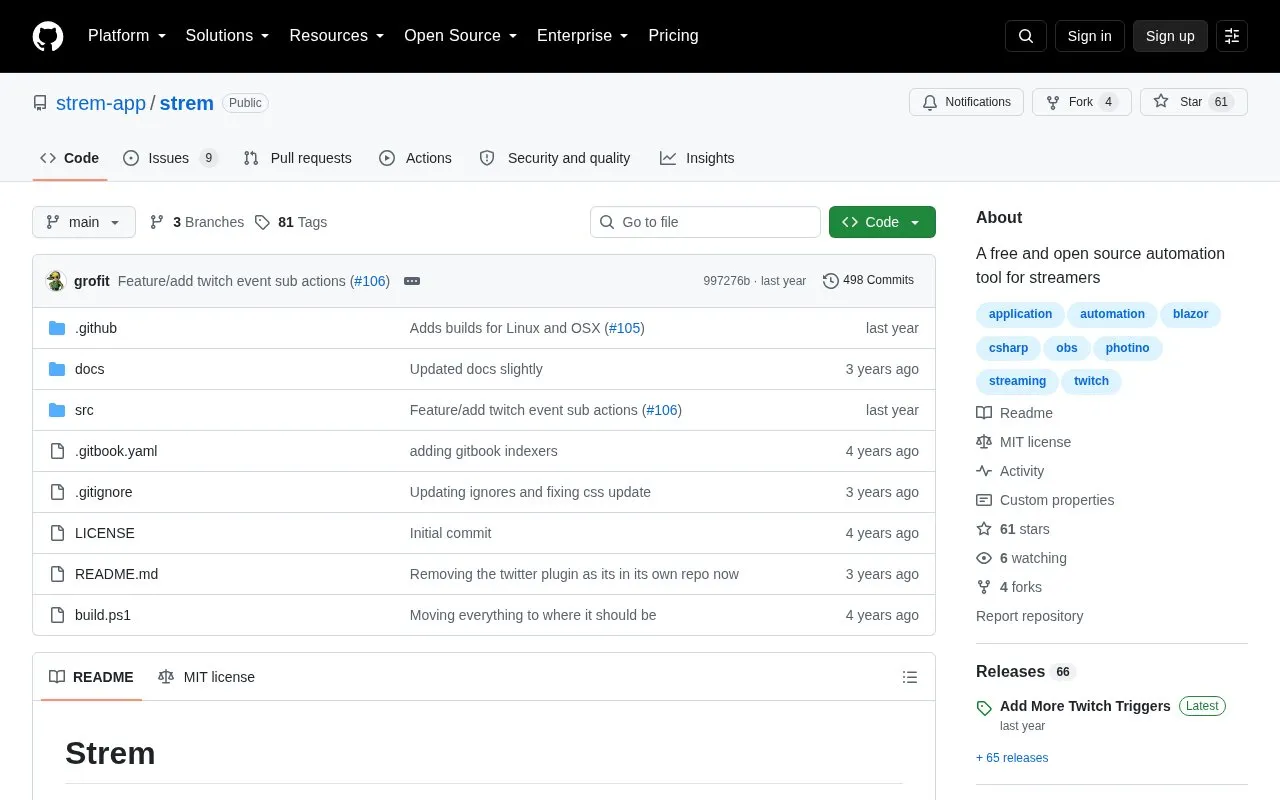Click the commit details ellipsis icon
Screen dimensions: 1280x800
click(x=412, y=281)
